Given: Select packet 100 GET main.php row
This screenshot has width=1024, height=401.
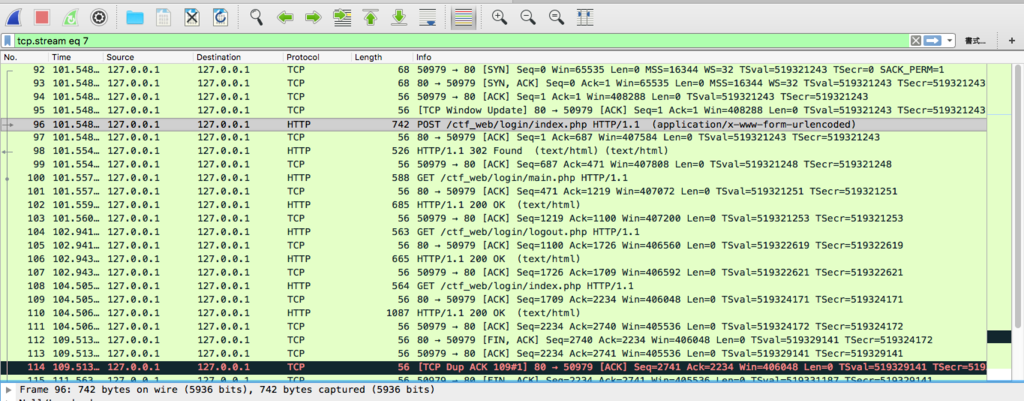Looking at the screenshot, I should (x=494, y=178).
